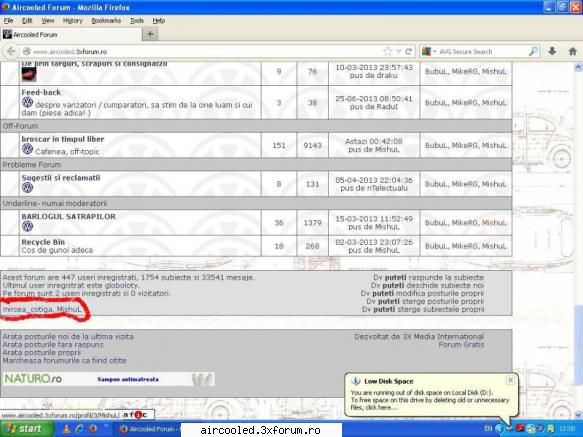Click the VW logo beside Sugestii si reclamatii
The image size is (583, 437).
28,187
